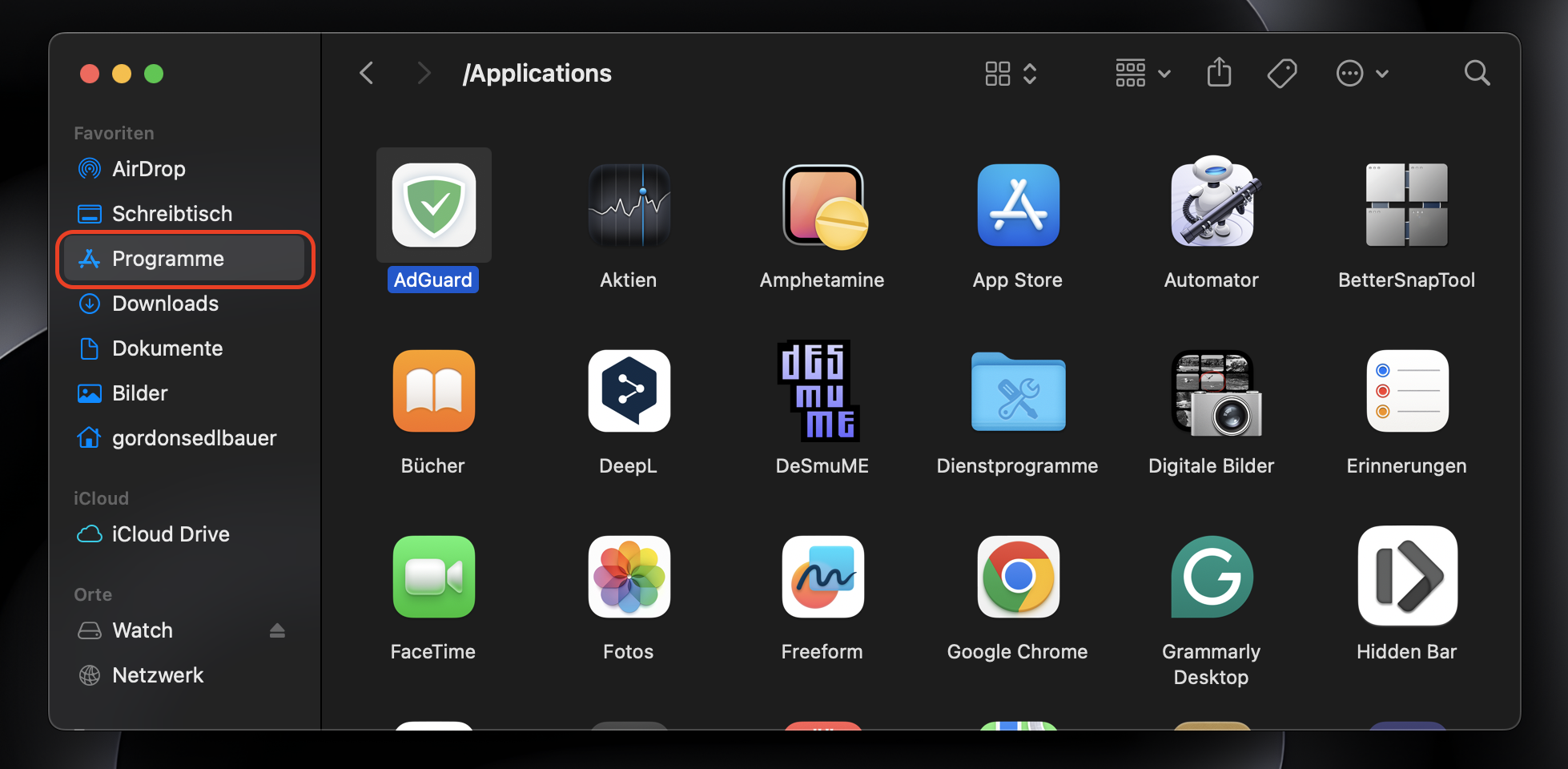Click the Digitale Bilder icon
Screen dimensions: 1568x769
1216,393
